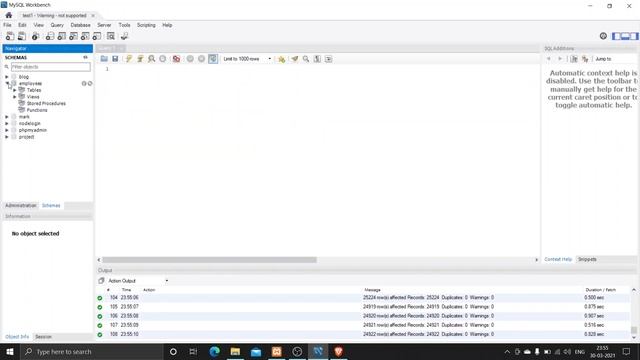Toggle the bottom output panel visibility

[625, 36]
